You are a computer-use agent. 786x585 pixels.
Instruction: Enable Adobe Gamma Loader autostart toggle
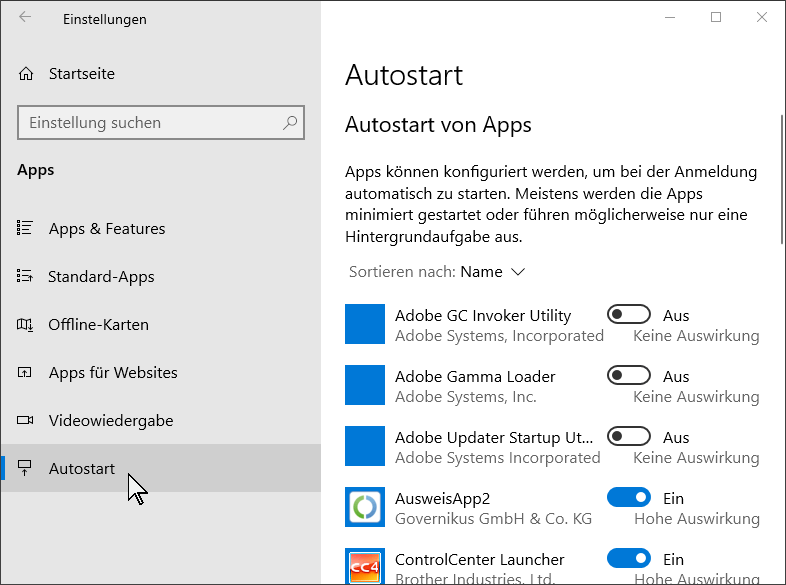(x=629, y=375)
